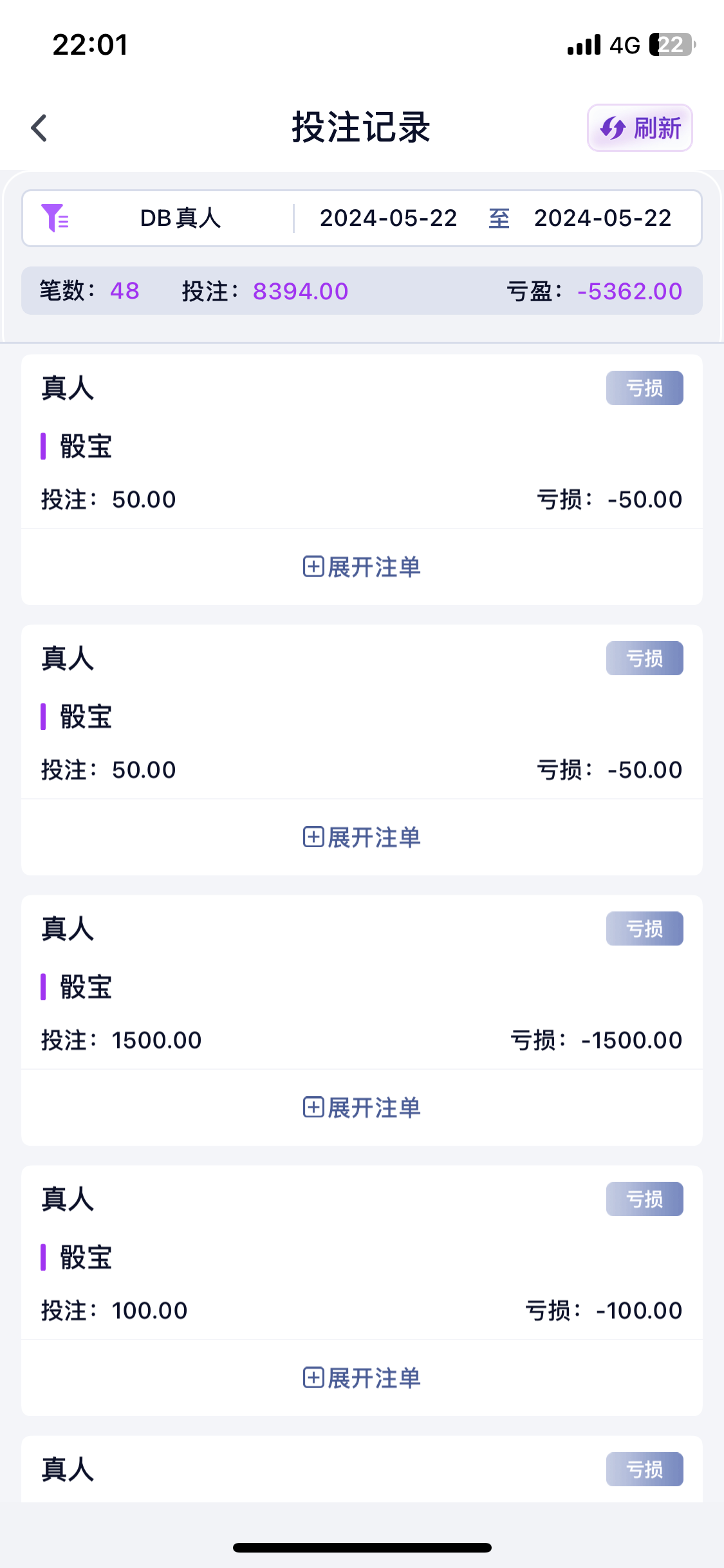
Task: Expand bet slip of the 1500.00 record
Action: (362, 1108)
